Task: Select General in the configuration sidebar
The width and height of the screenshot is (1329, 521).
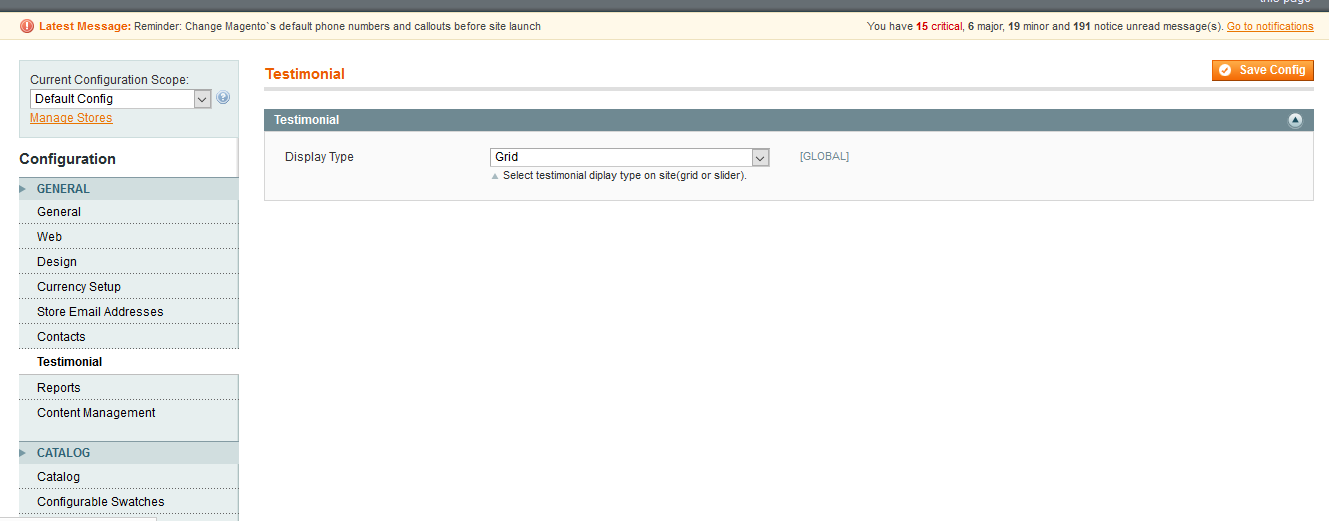Action: pyautogui.click(x=59, y=212)
